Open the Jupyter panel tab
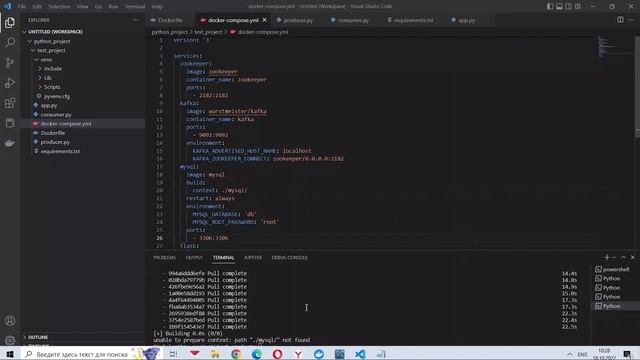The width and height of the screenshot is (640, 360). (253, 258)
